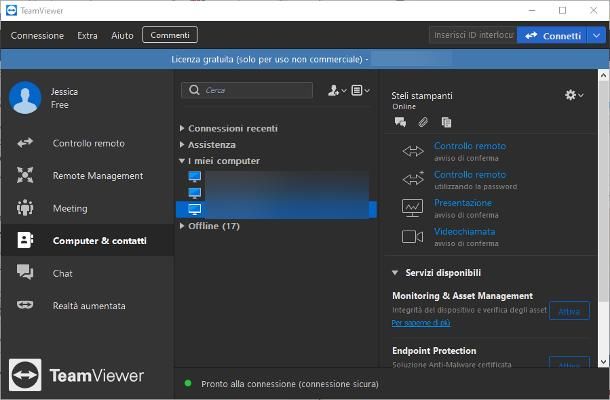Screen dimensions: 610x400
Task: Open the Steli stampanti settings gear menu
Action: [x=574, y=95]
